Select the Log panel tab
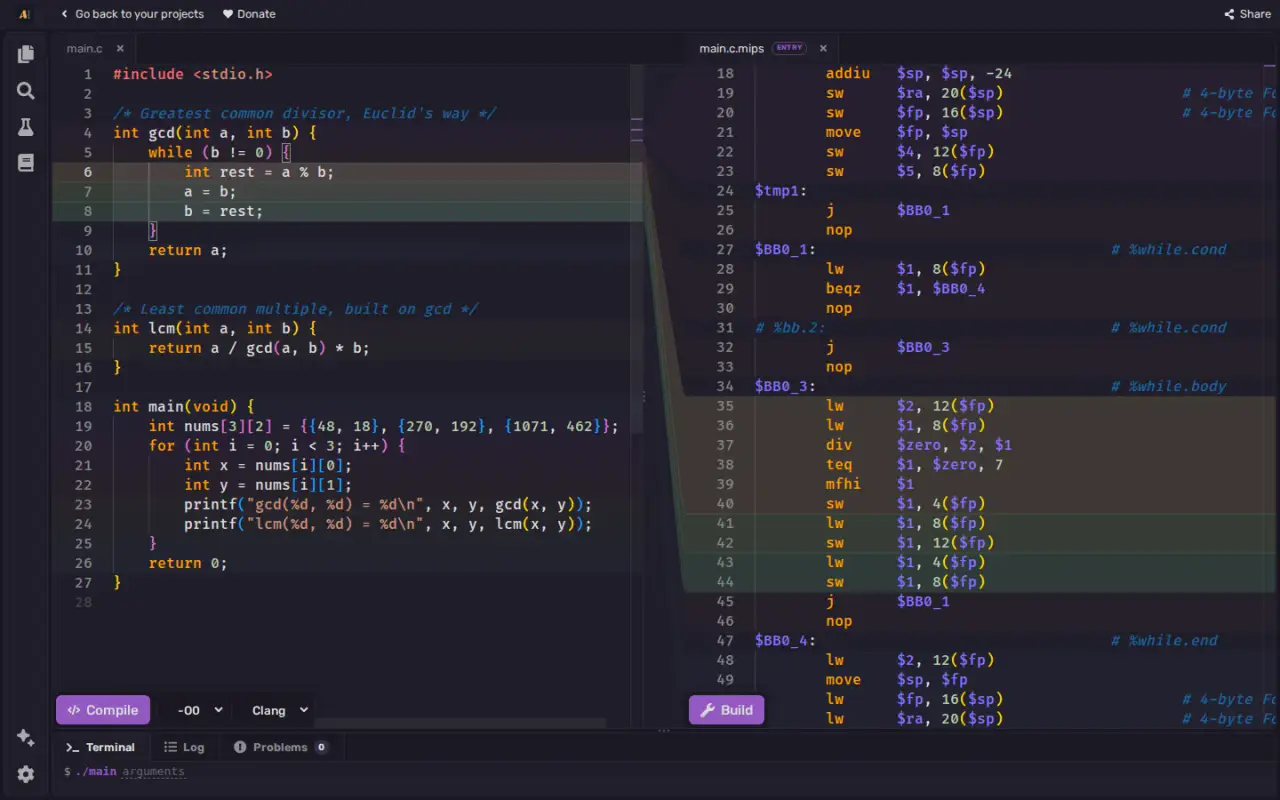The height and width of the screenshot is (800, 1280). point(184,747)
